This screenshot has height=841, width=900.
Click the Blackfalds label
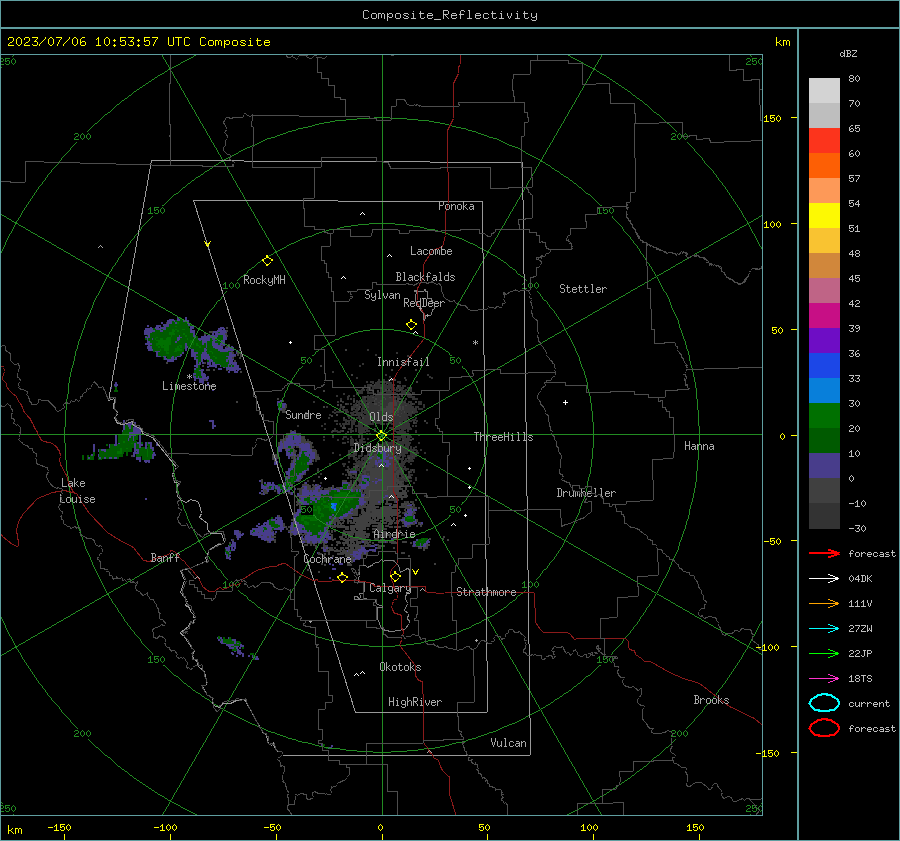(x=425, y=277)
